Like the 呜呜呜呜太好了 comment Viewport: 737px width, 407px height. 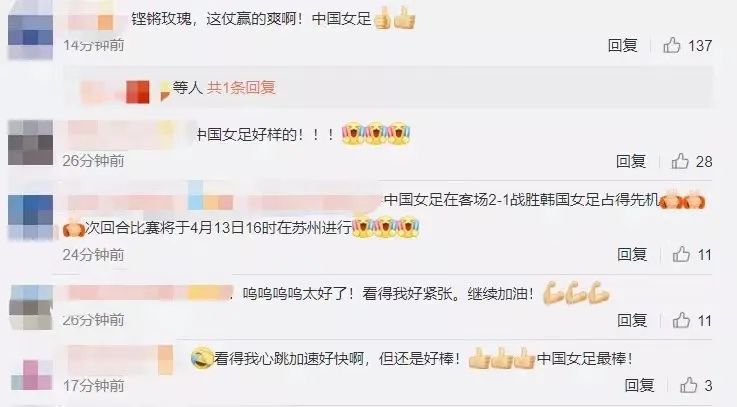(x=681, y=321)
